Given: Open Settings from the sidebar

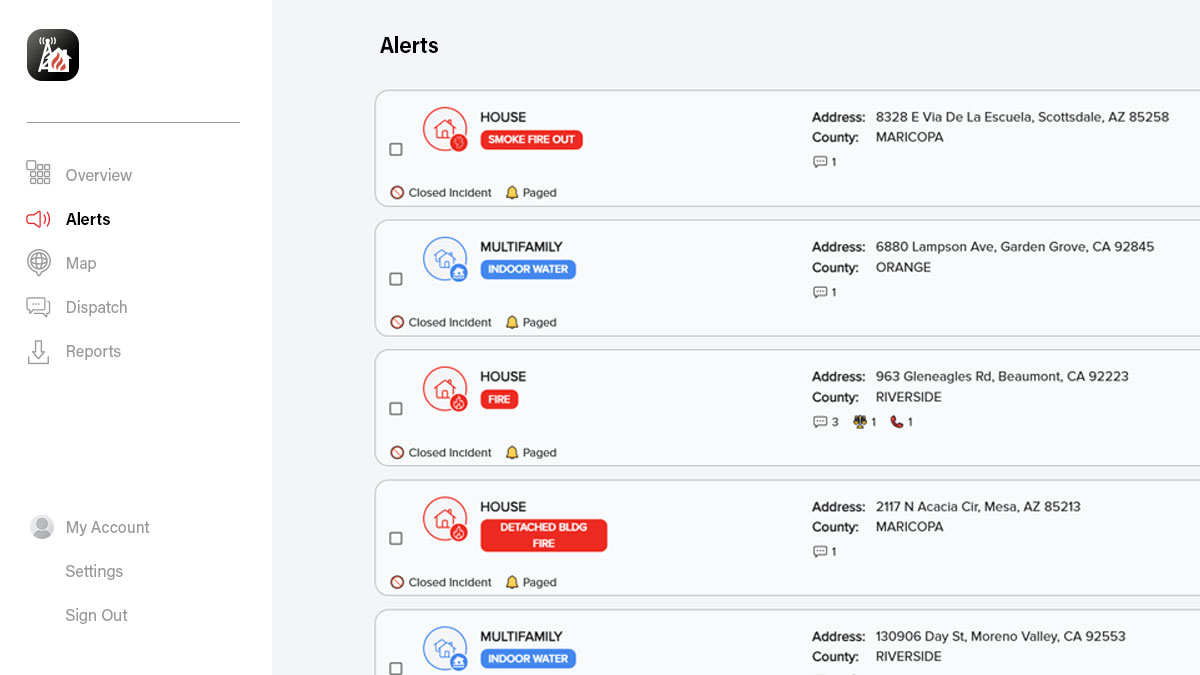Looking at the screenshot, I should coord(94,571).
